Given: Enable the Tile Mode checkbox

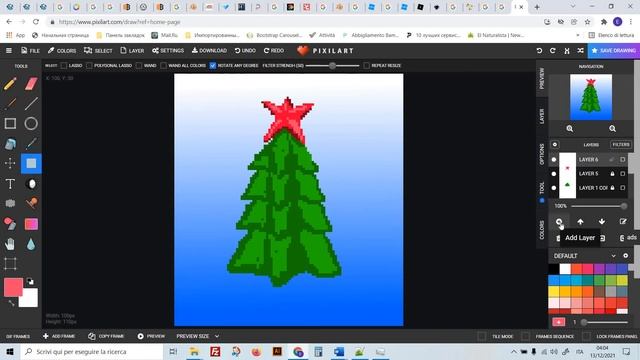Looking at the screenshot, I should coord(482,336).
